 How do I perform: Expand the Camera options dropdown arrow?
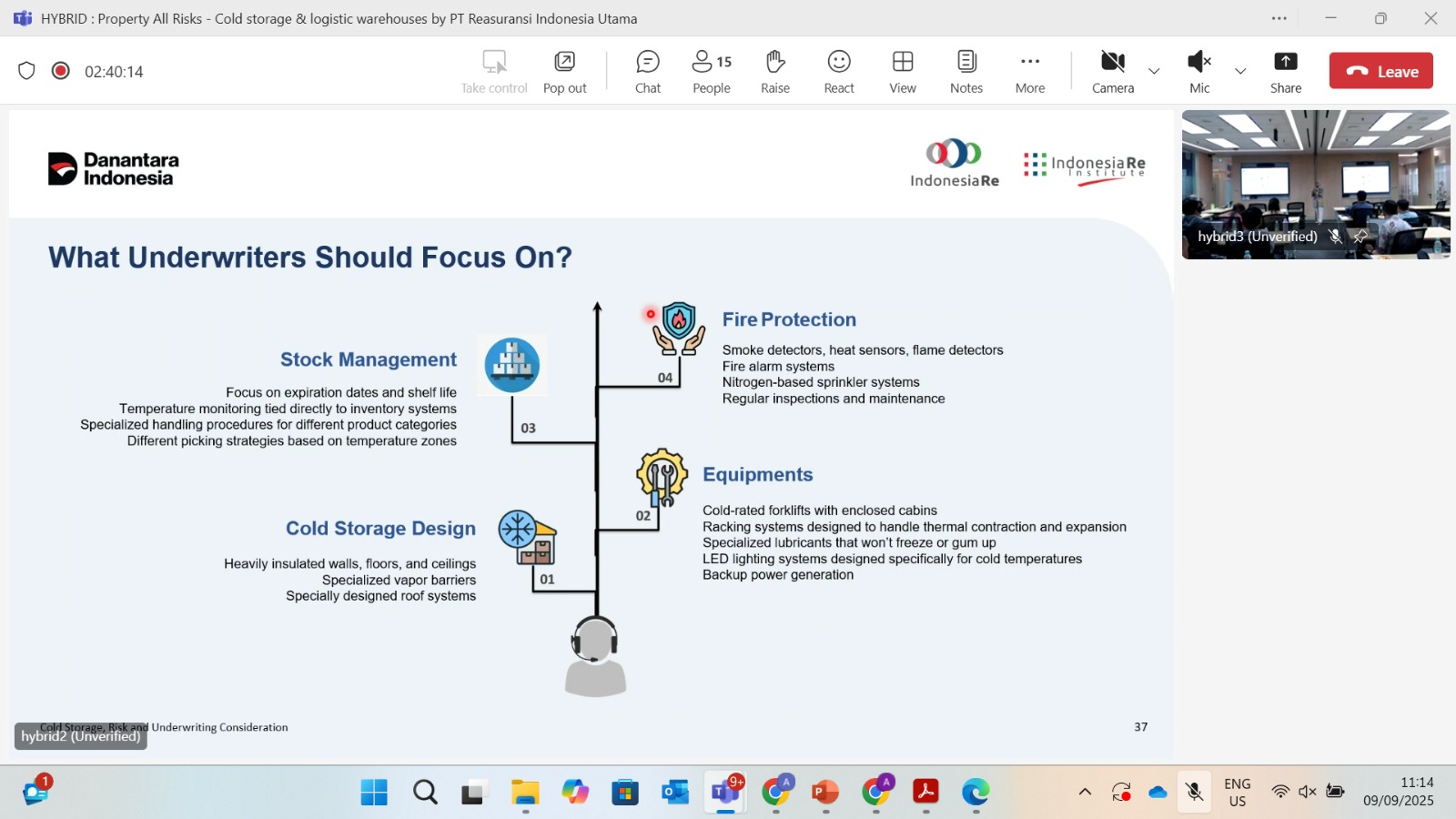1154,71
